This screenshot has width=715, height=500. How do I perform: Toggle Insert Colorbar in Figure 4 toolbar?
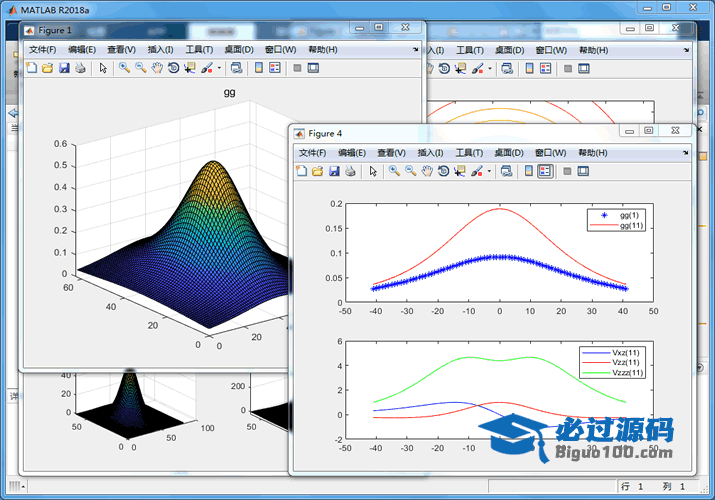click(528, 171)
